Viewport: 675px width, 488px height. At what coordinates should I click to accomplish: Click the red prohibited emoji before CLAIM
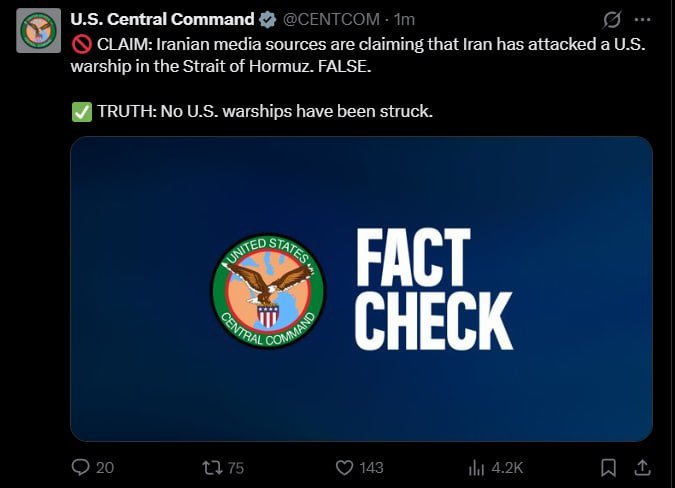coord(81,44)
